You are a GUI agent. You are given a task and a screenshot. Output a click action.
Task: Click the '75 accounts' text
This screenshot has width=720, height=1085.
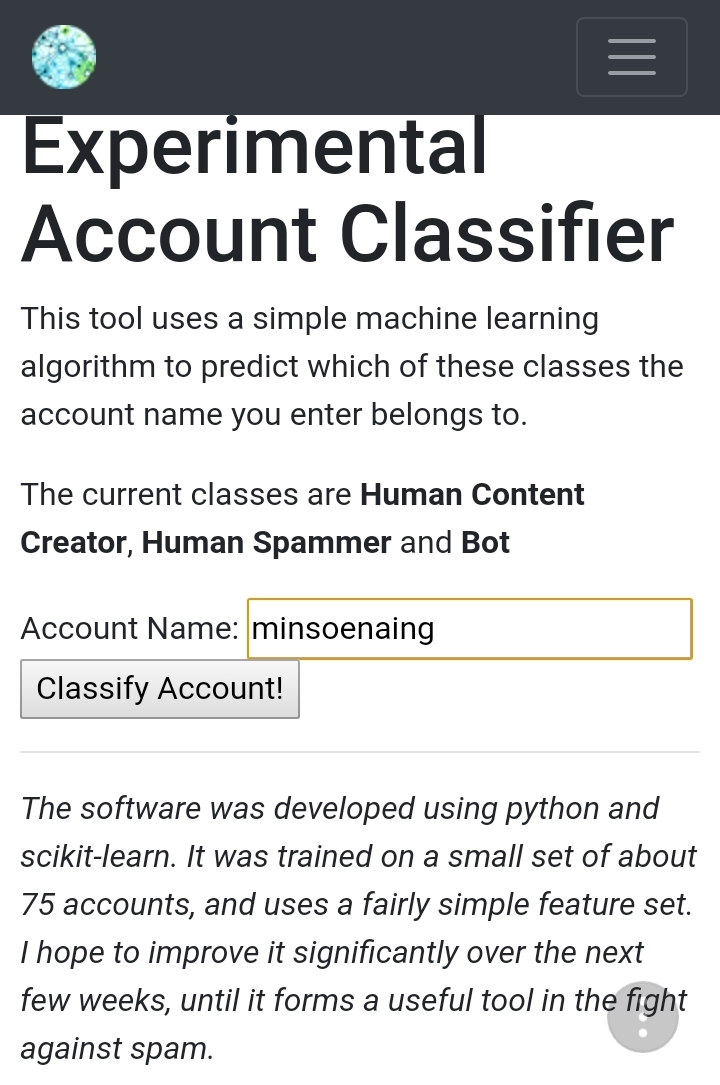[107, 905]
